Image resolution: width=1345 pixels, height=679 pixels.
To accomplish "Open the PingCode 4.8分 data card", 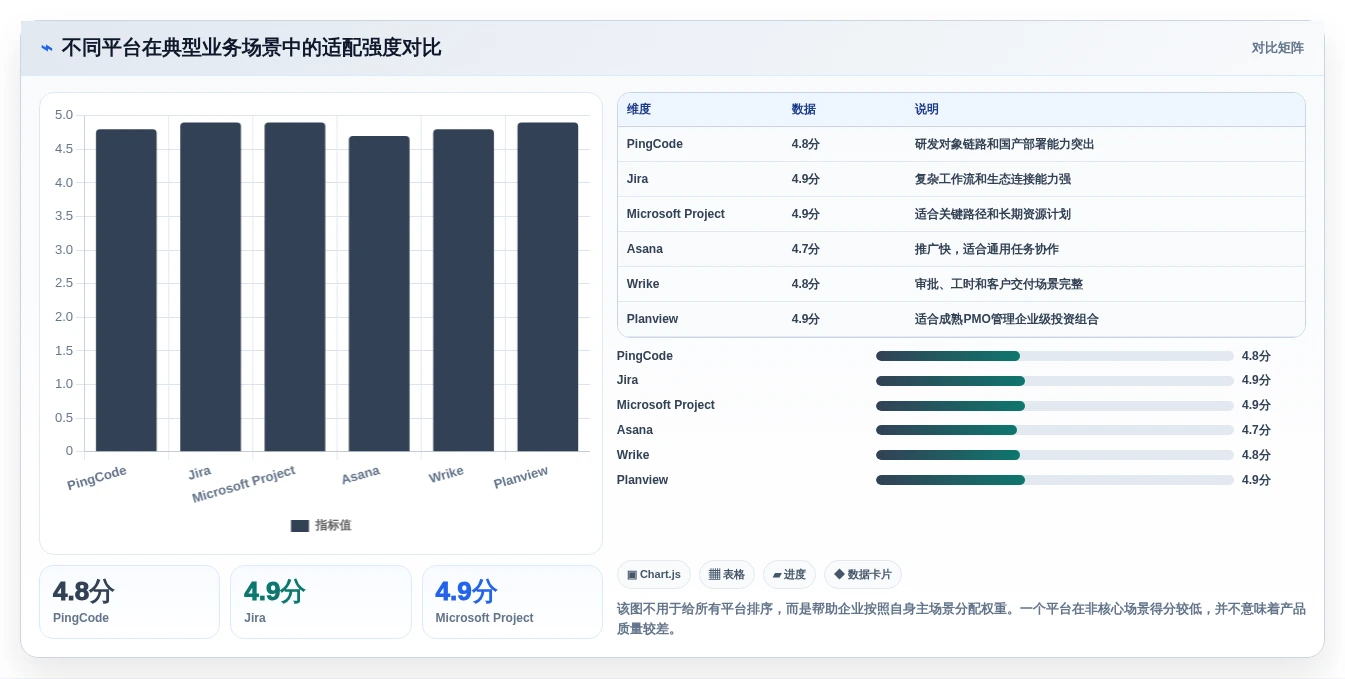I will [129, 602].
